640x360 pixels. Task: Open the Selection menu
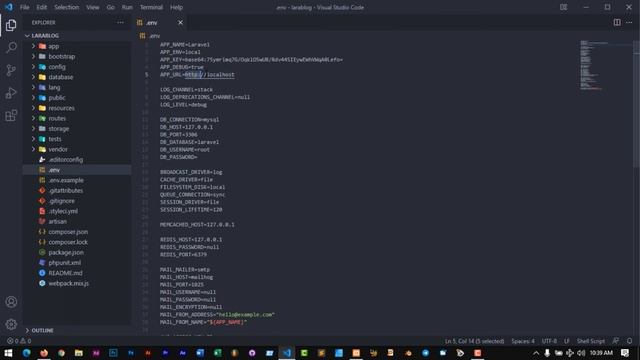pyautogui.click(x=67, y=7)
